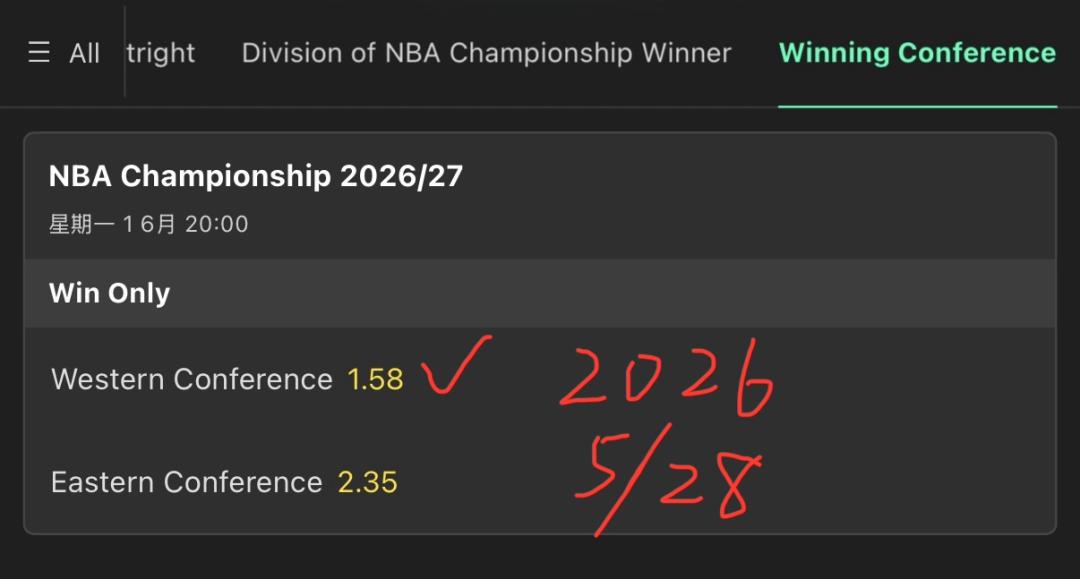Open NBA Championship 2026/27 event title
The image size is (1080, 579).
256,176
